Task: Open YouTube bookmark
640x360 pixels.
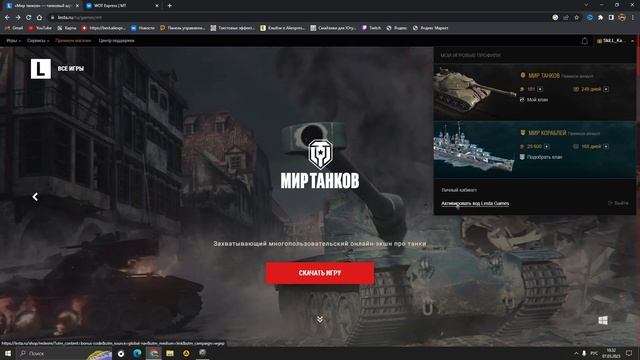Action: point(40,28)
